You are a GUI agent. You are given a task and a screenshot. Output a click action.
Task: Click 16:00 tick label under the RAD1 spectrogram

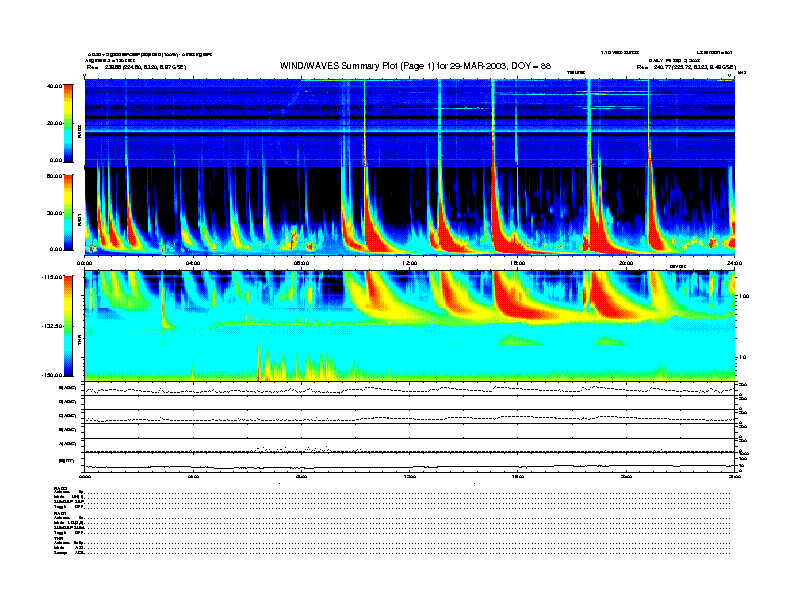(x=518, y=263)
